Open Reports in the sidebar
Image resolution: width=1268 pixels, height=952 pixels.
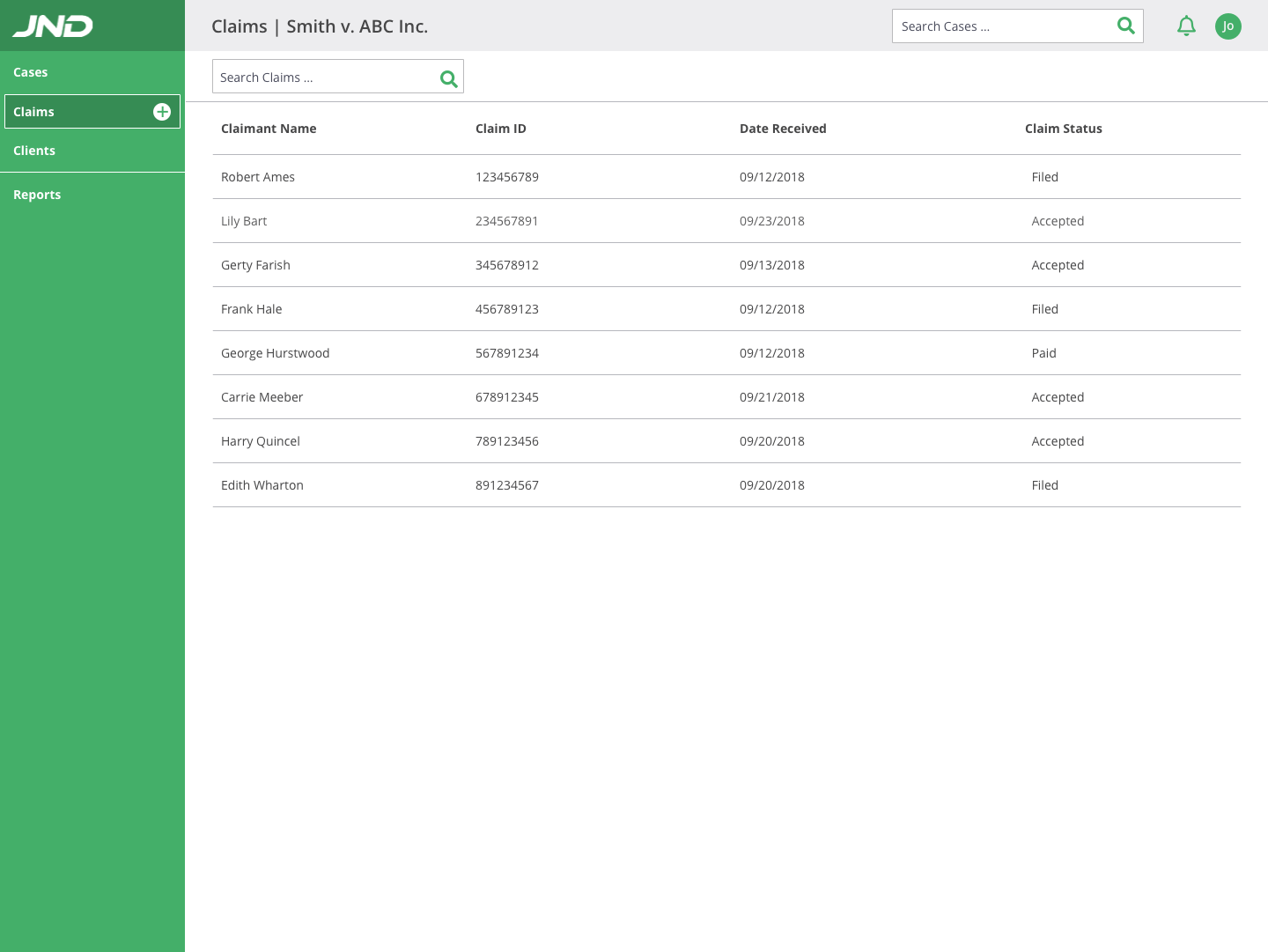coord(37,195)
